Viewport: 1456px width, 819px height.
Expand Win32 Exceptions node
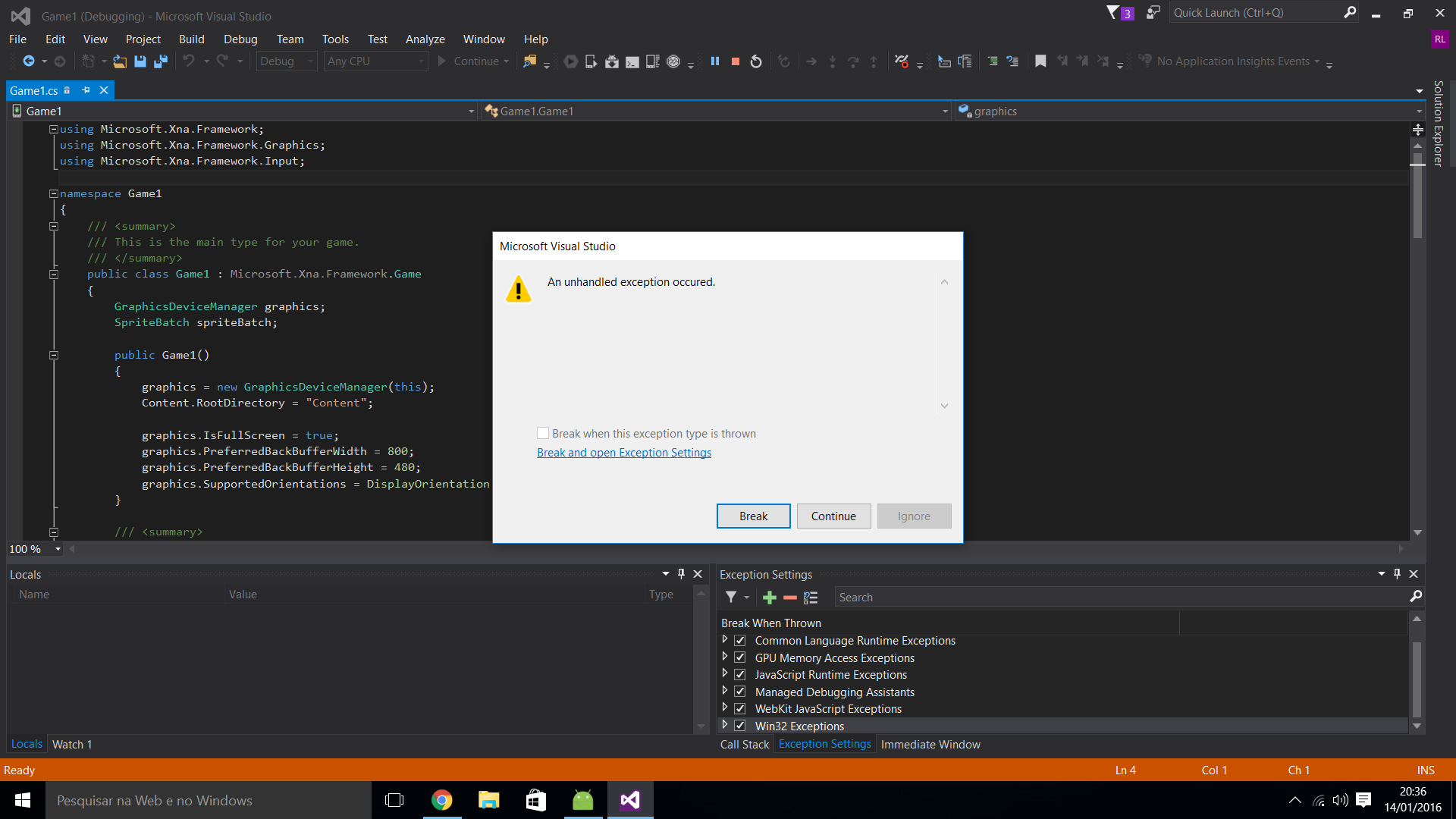coord(725,725)
